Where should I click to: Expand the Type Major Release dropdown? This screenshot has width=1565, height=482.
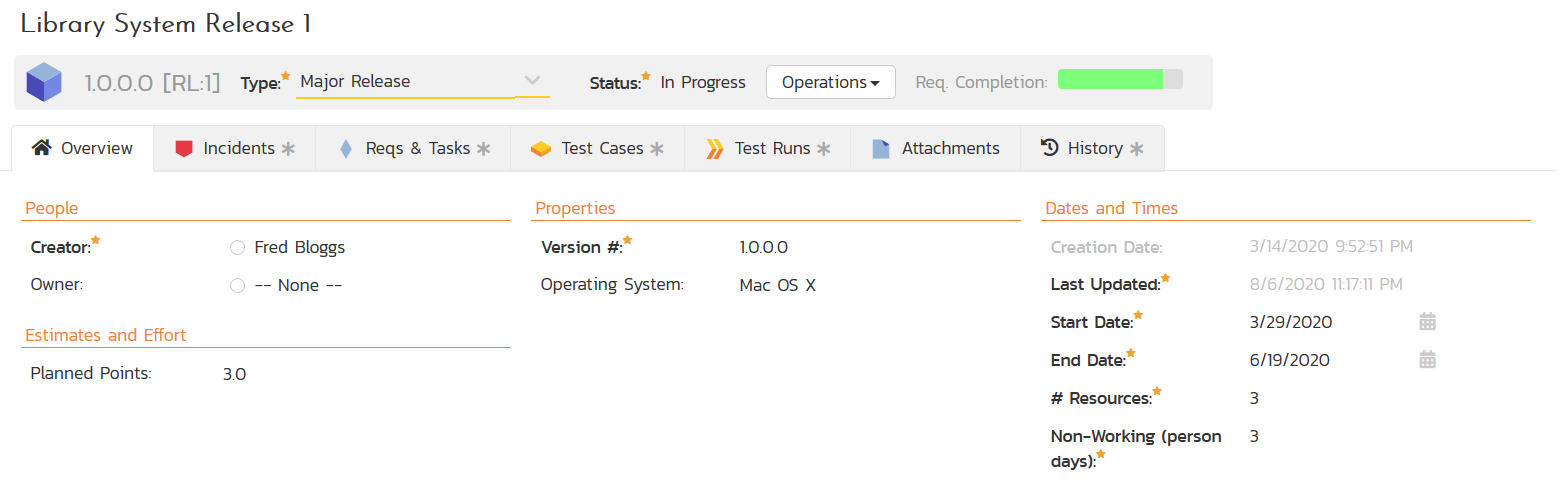[532, 81]
